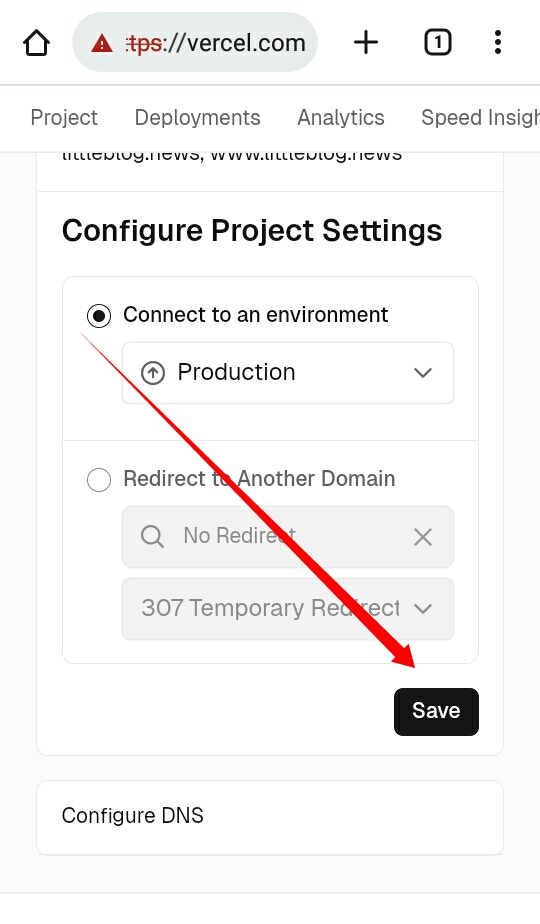Click the search magnifier in redirect field
540x924 pixels.
[x=152, y=537]
